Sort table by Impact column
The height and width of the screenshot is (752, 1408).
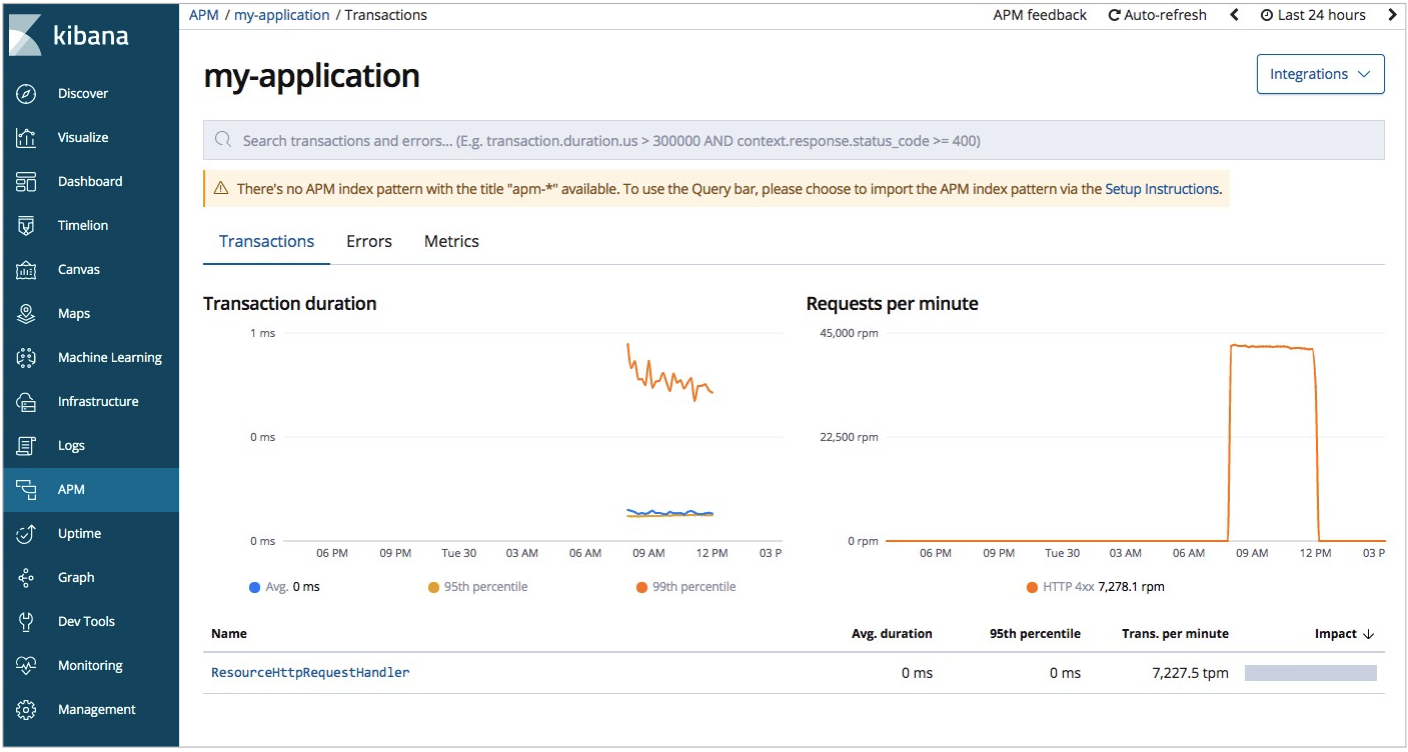[1344, 634]
